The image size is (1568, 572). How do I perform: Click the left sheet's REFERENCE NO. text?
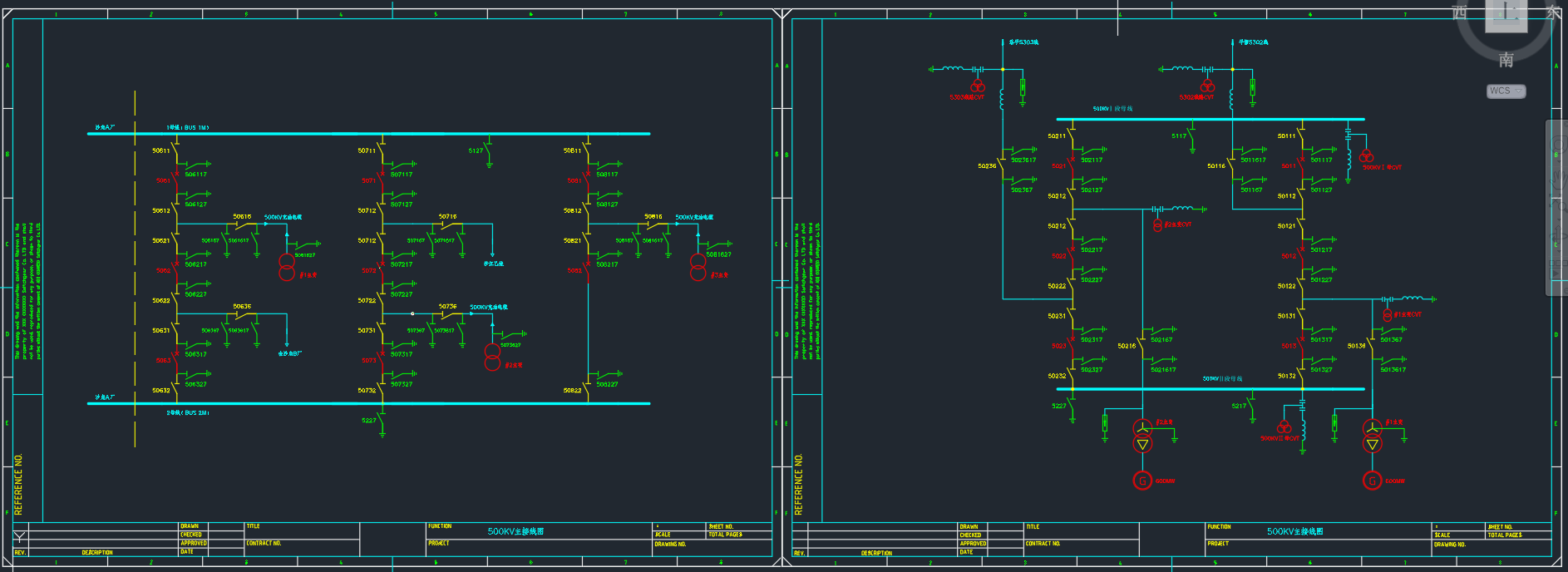18,484
